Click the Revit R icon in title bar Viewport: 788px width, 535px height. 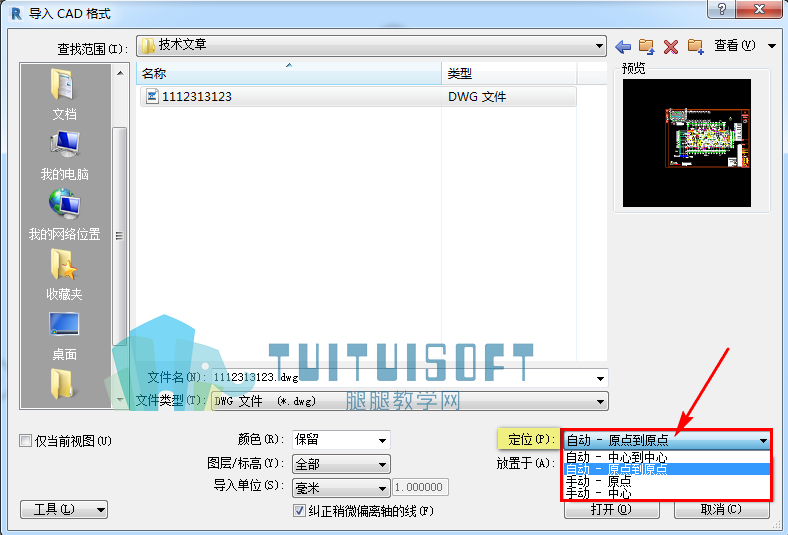(17, 14)
